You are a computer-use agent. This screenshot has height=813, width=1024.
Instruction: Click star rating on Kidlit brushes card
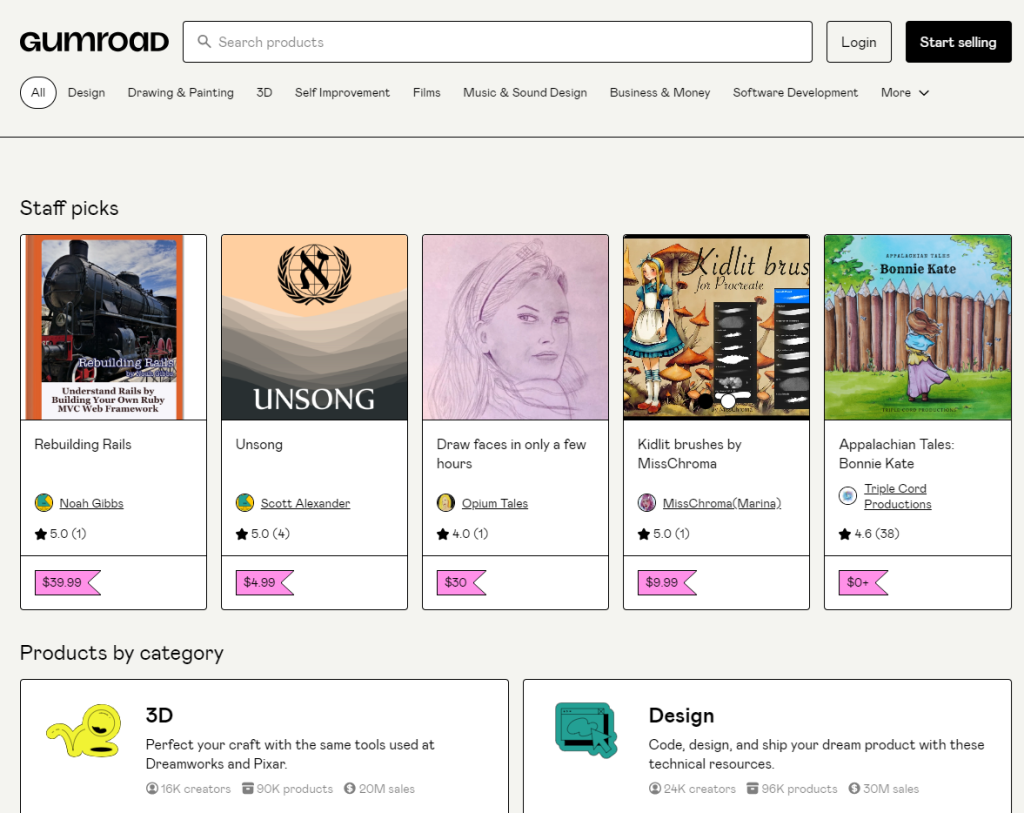[x=664, y=534]
